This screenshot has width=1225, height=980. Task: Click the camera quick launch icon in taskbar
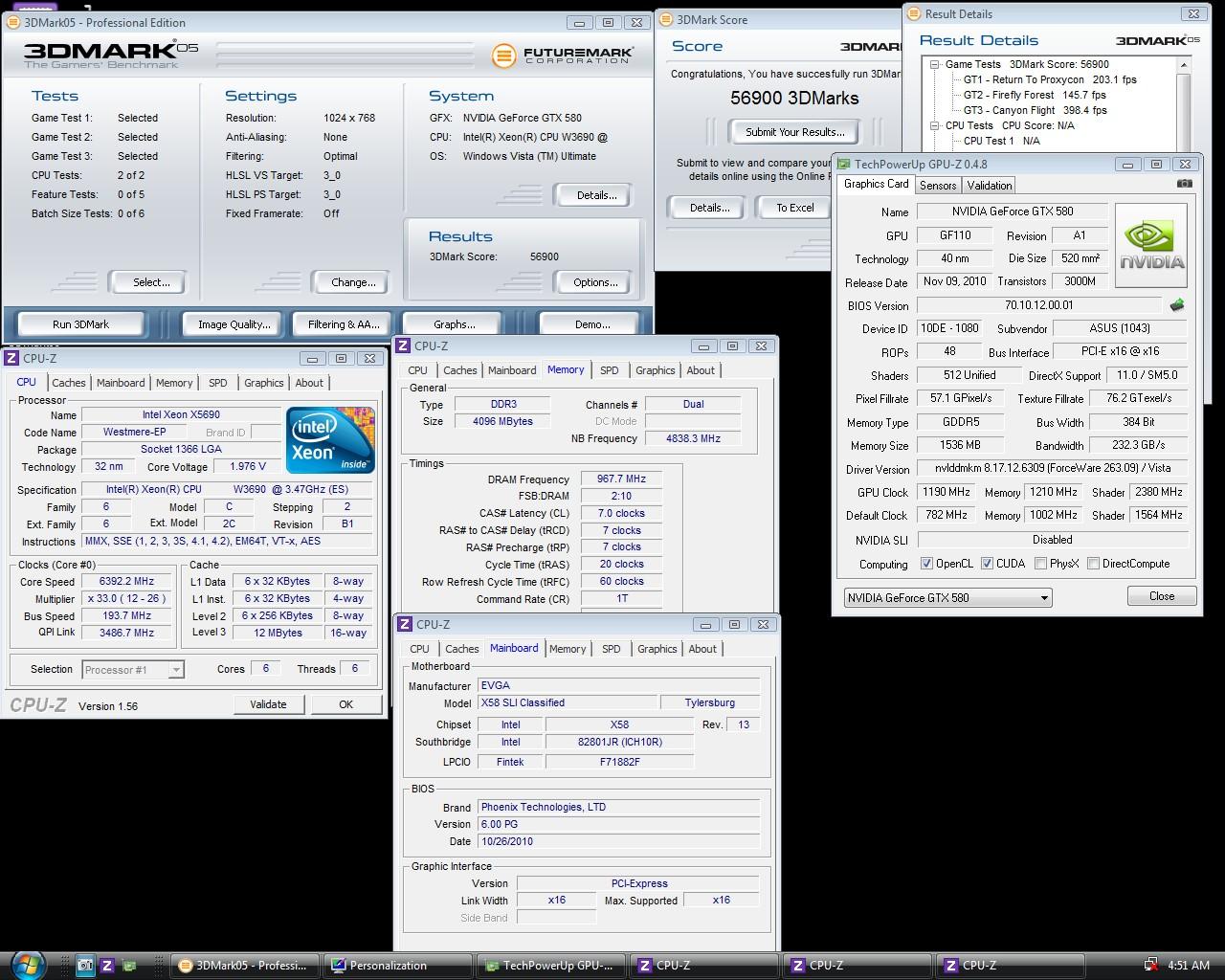(x=84, y=966)
